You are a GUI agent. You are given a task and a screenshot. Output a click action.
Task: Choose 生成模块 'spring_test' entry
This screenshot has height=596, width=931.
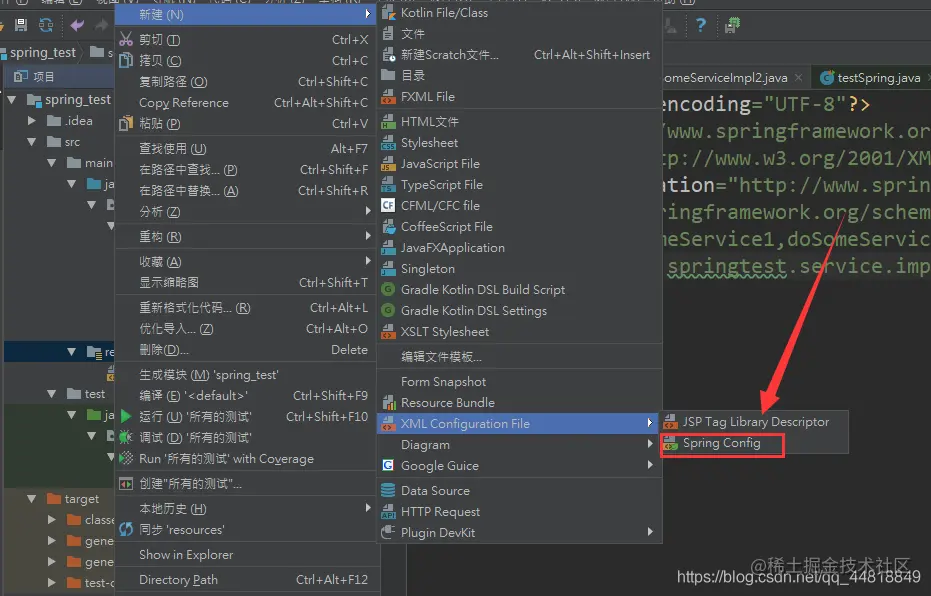click(245, 375)
